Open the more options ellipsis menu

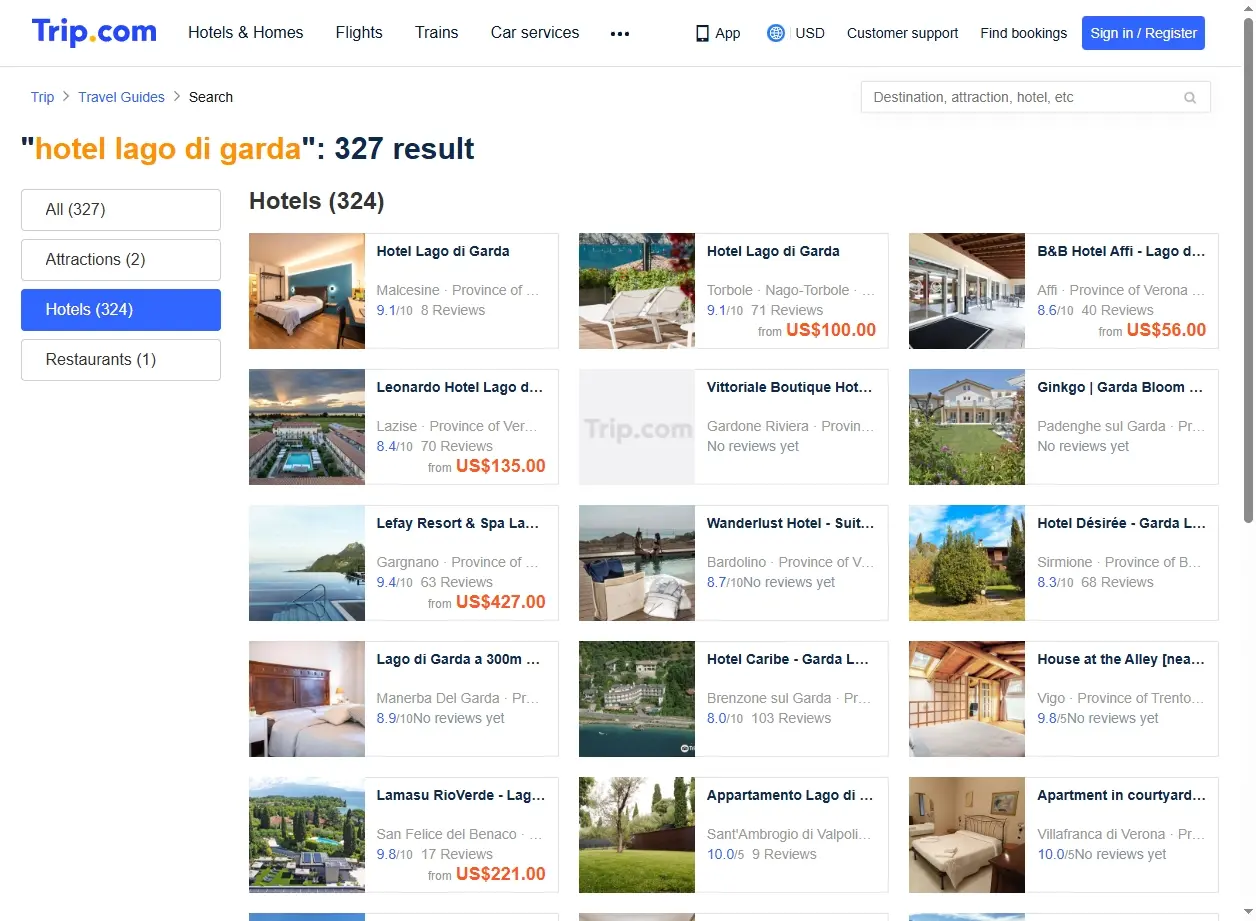620,33
